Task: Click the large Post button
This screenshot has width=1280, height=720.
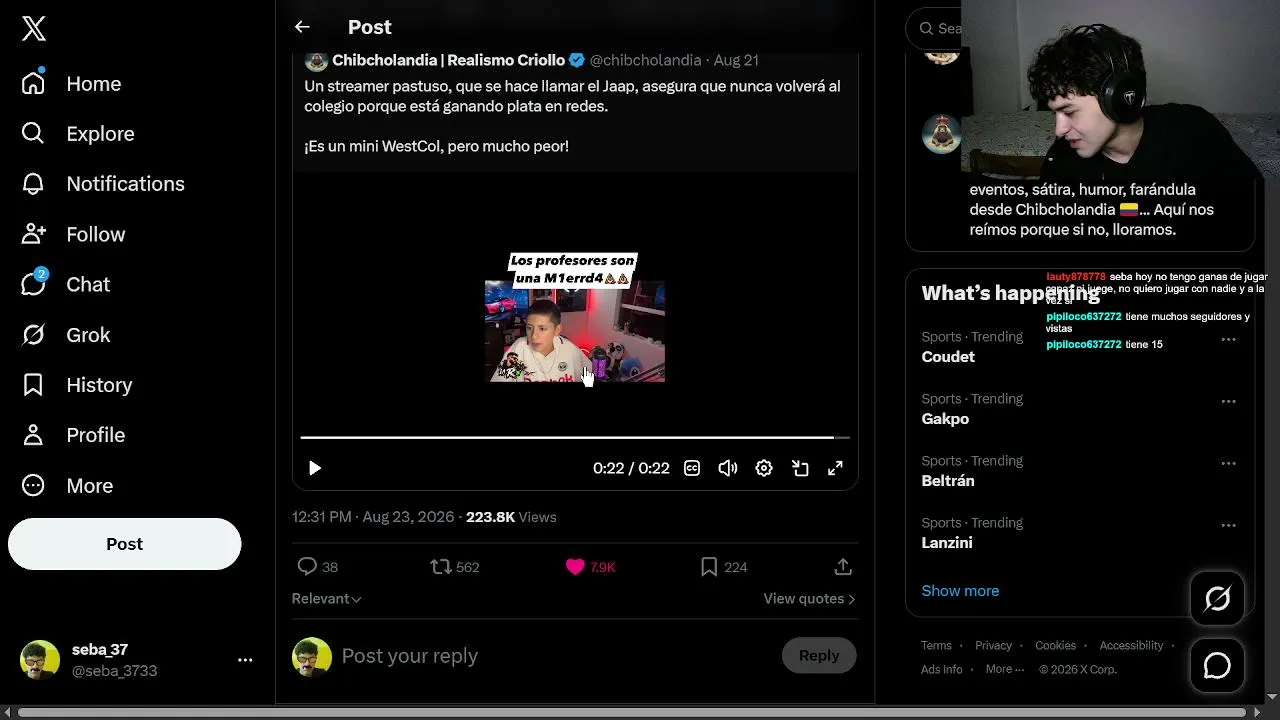Action: 124,544
